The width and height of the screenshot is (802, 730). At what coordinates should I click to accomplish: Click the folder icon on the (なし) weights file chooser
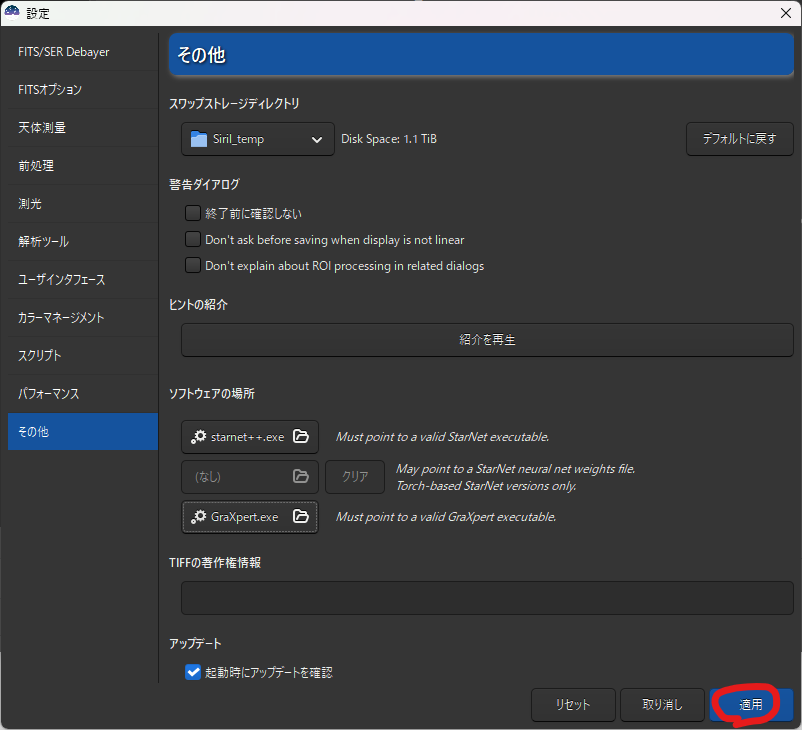pos(300,477)
